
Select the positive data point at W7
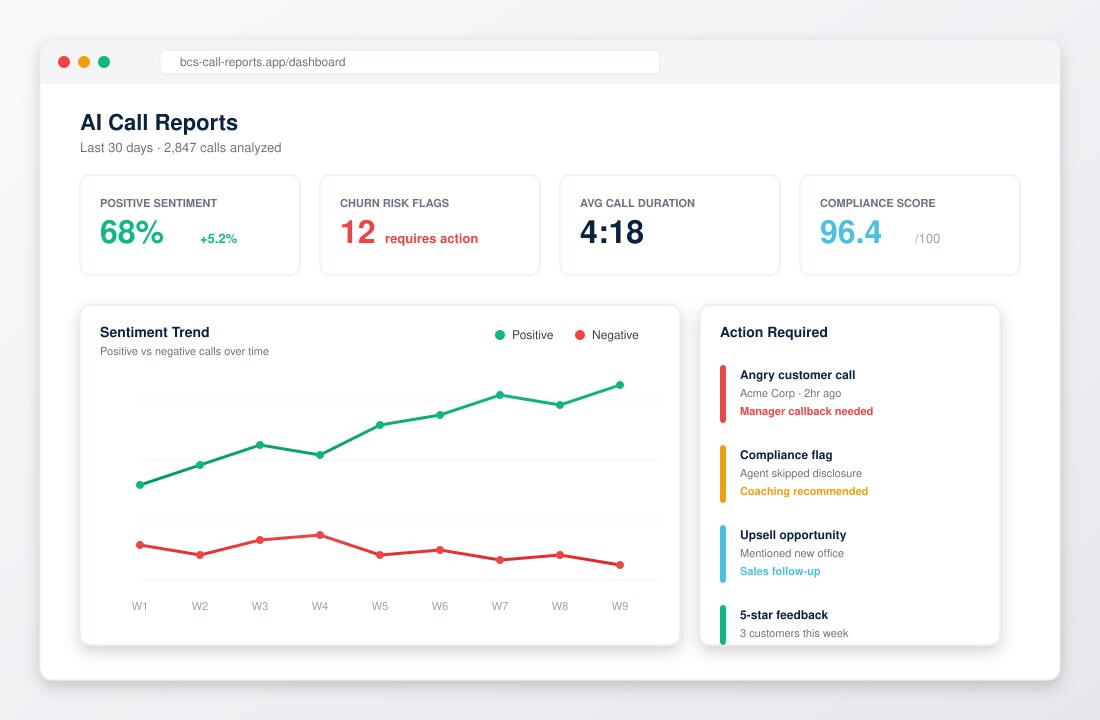click(x=499, y=395)
